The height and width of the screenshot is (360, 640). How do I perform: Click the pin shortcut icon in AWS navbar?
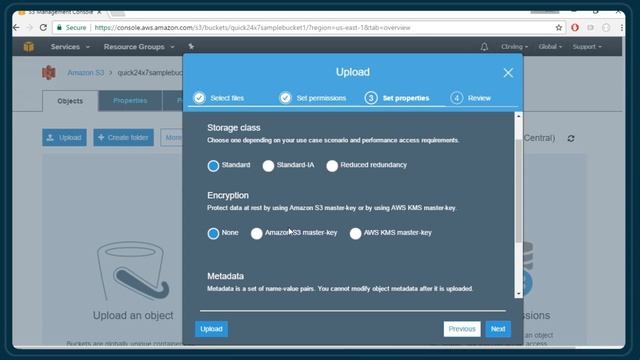click(191, 47)
